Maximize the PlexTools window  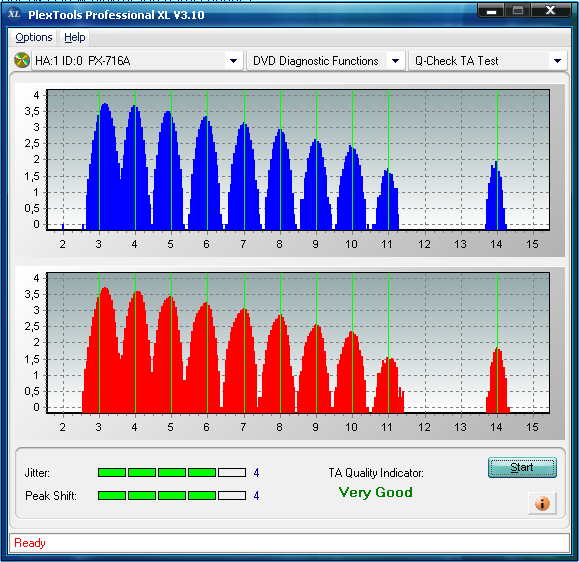pos(518,11)
